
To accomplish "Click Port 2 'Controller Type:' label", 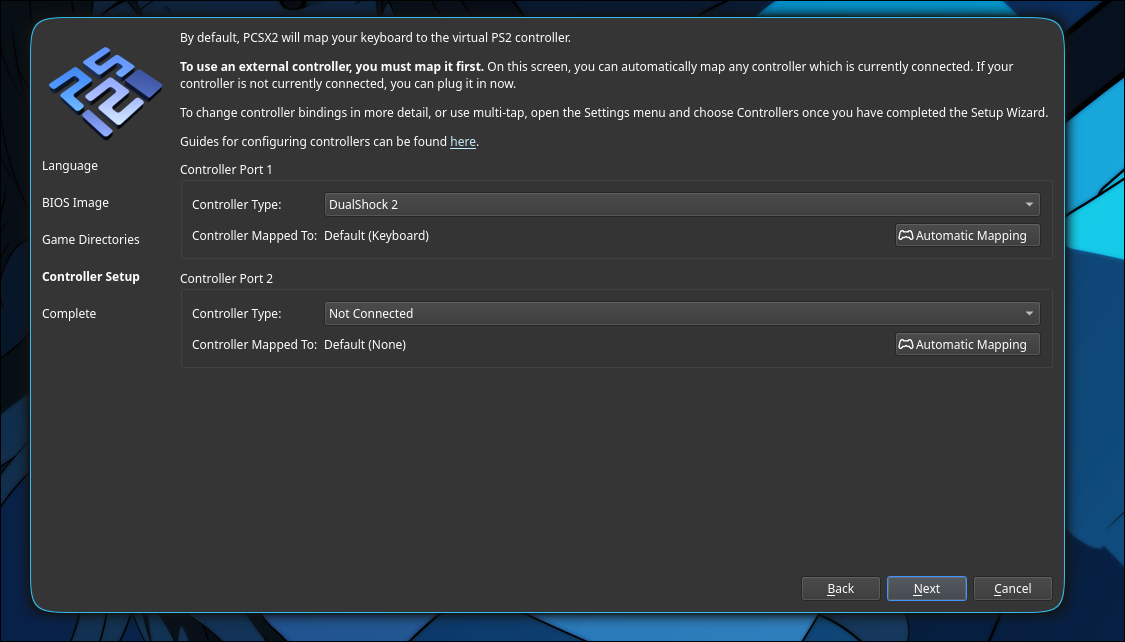I will point(237,313).
